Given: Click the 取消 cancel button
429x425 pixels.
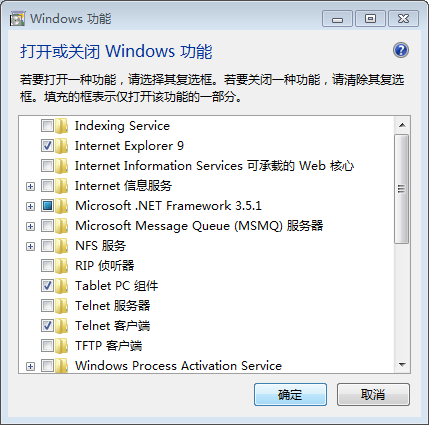Looking at the screenshot, I should [x=373, y=394].
